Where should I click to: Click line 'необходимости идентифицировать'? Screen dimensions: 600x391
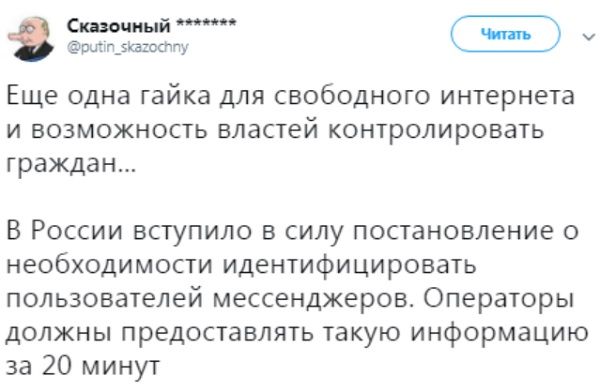pyautogui.click(x=241, y=265)
